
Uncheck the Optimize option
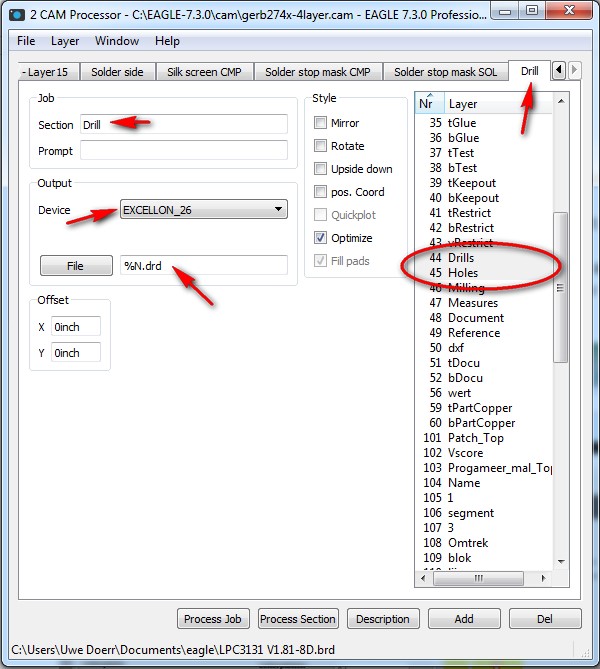[321, 238]
